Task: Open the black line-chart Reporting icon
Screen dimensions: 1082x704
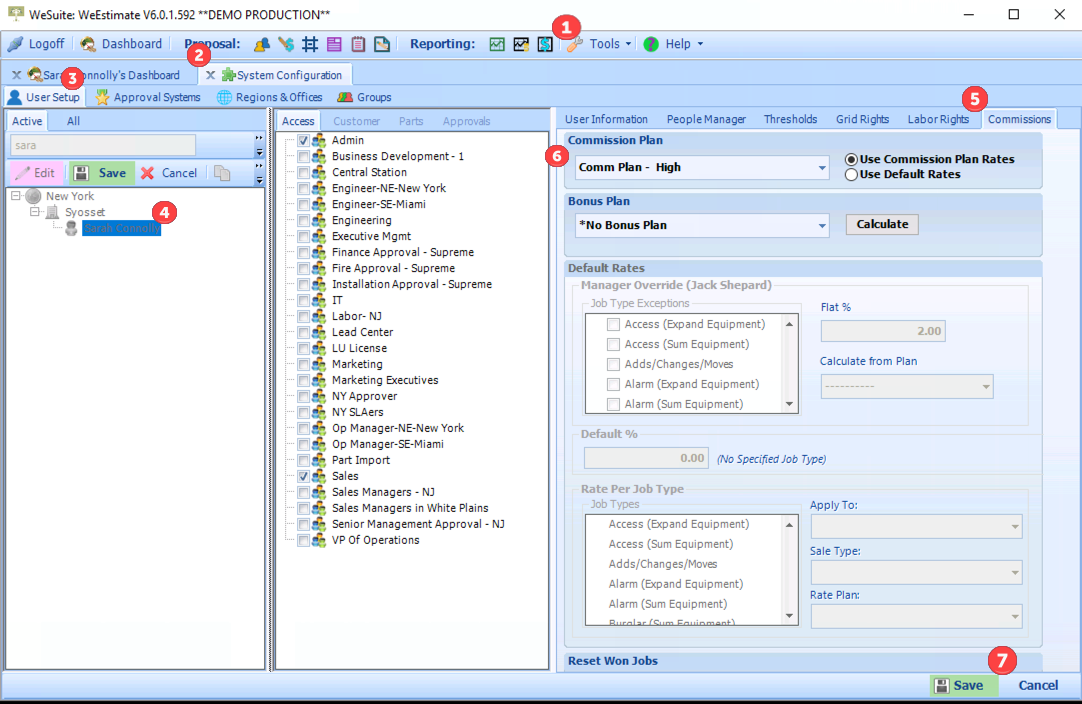Action: tap(521, 44)
